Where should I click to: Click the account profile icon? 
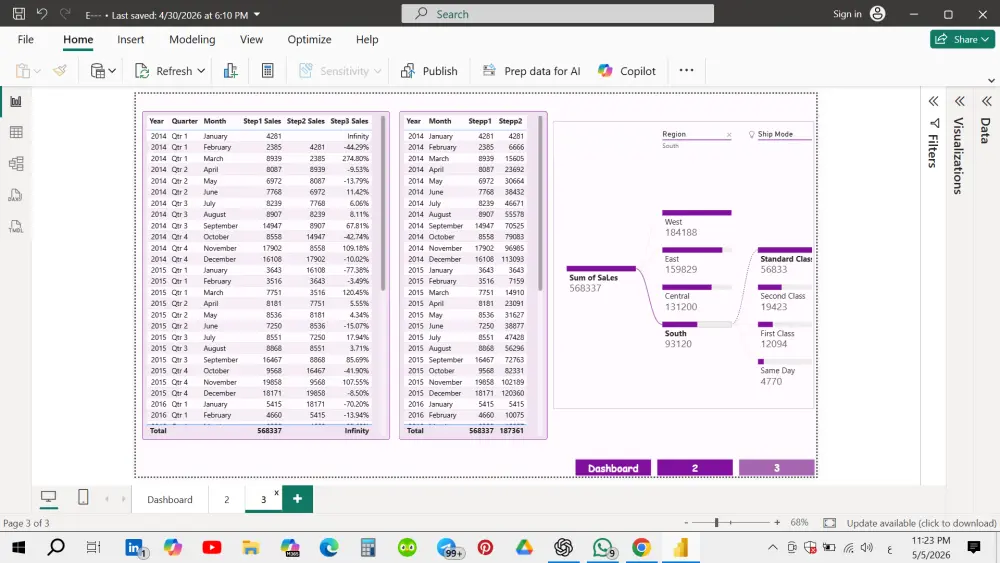coord(878,13)
